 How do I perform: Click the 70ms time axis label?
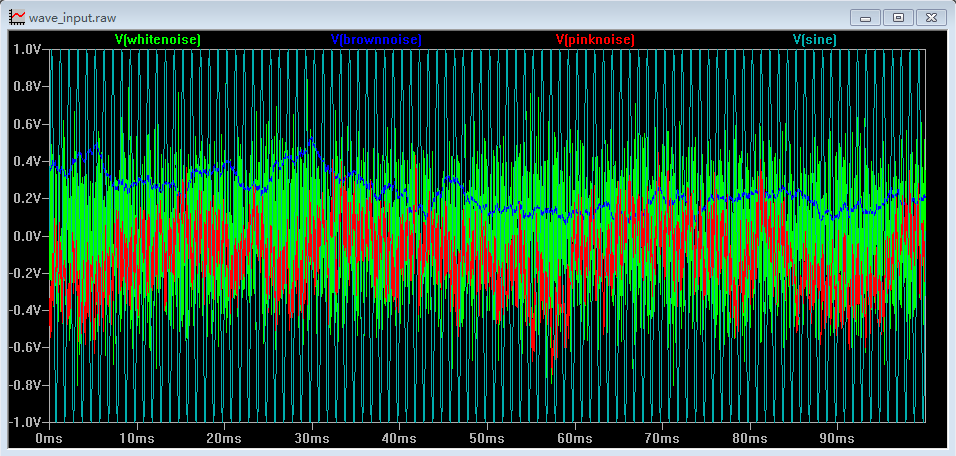click(x=662, y=439)
